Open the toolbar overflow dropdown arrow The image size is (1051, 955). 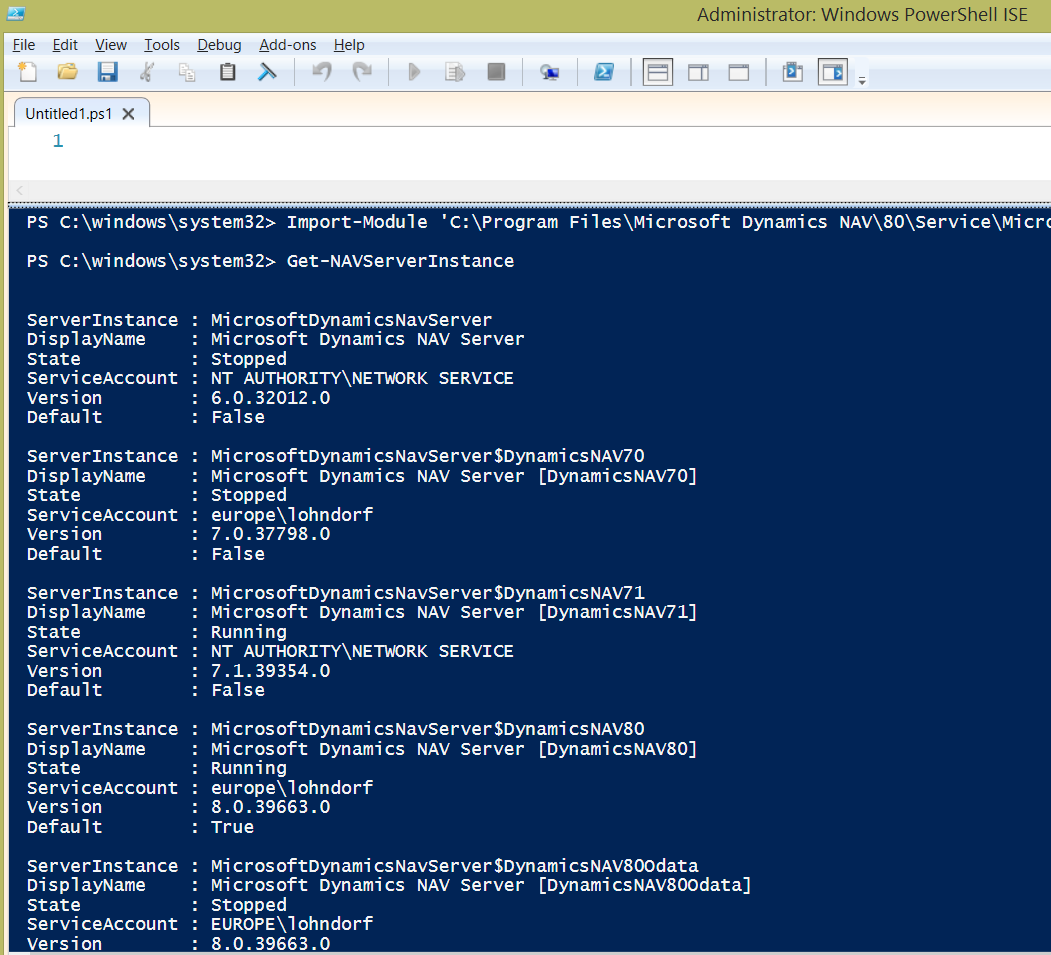coord(861,78)
